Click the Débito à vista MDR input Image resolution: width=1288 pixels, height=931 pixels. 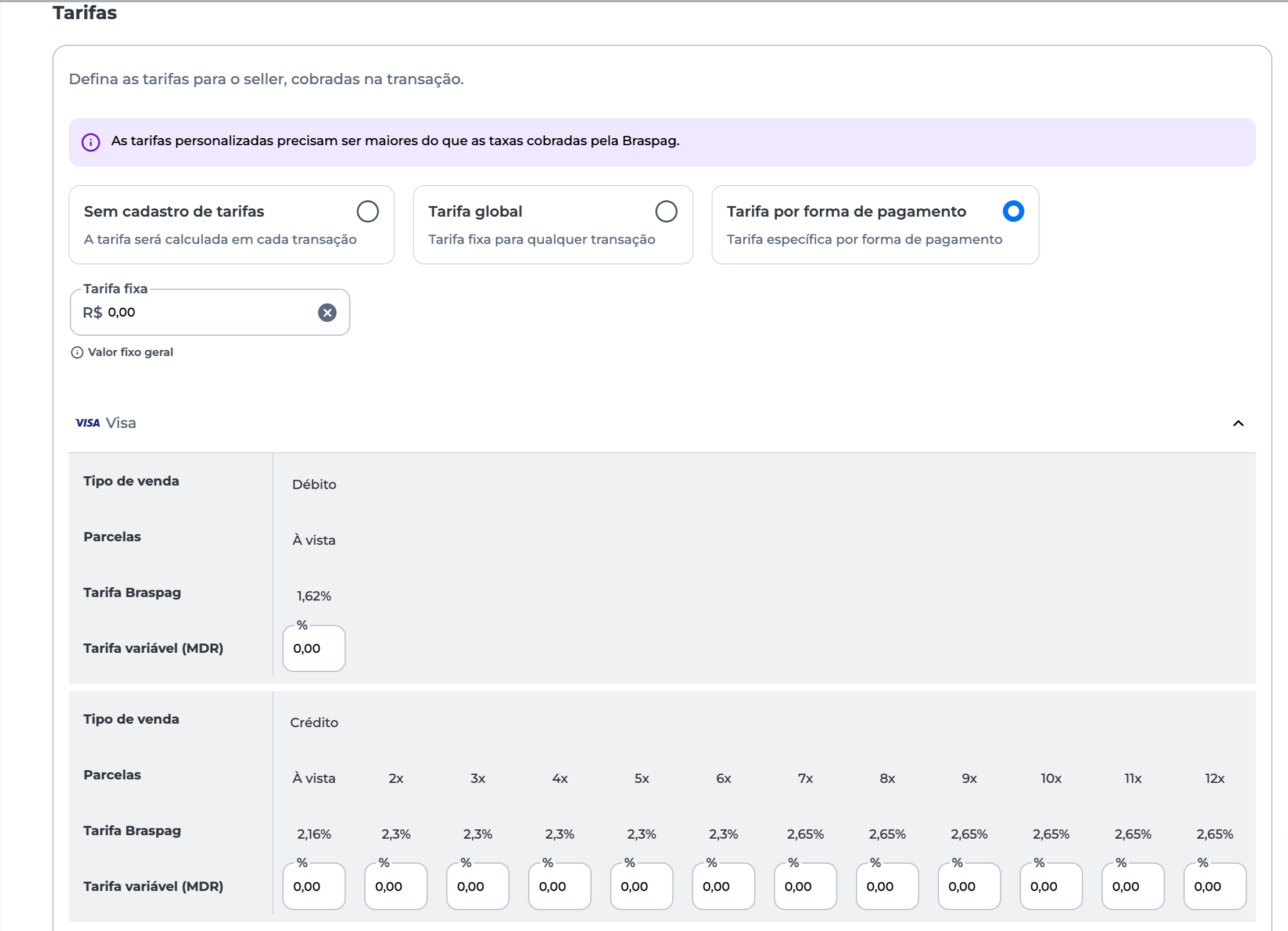click(x=314, y=649)
